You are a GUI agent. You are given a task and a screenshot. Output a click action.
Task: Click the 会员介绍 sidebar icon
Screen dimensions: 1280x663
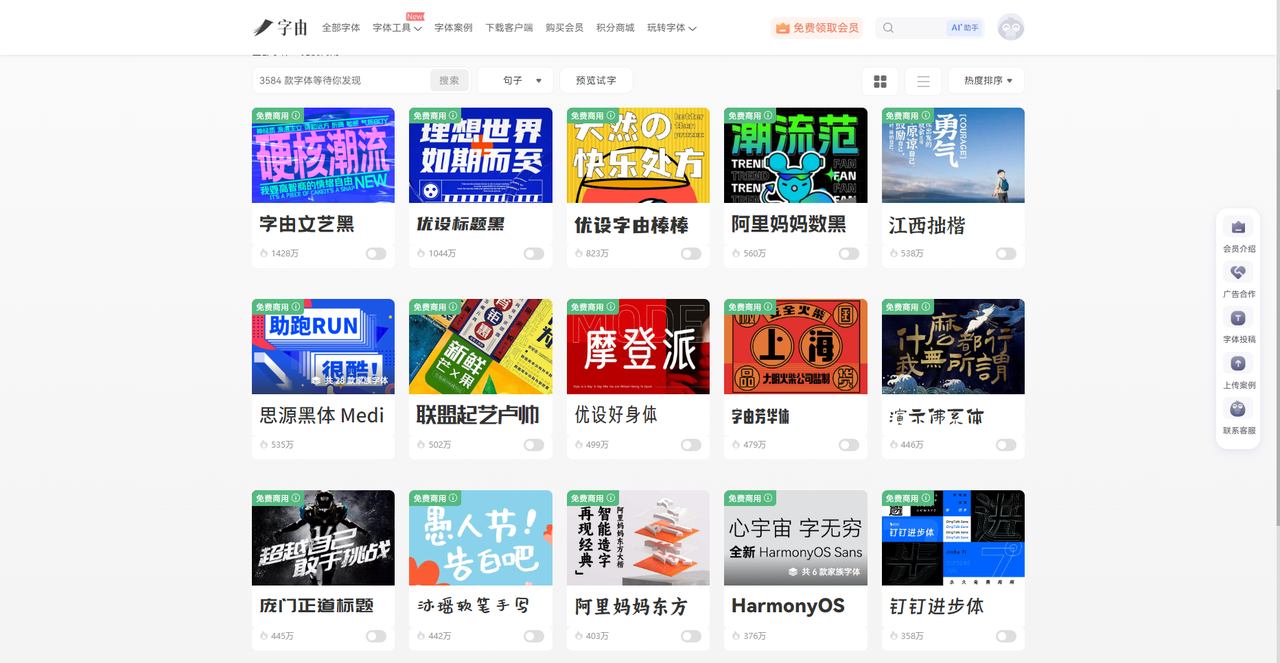pyautogui.click(x=1238, y=228)
